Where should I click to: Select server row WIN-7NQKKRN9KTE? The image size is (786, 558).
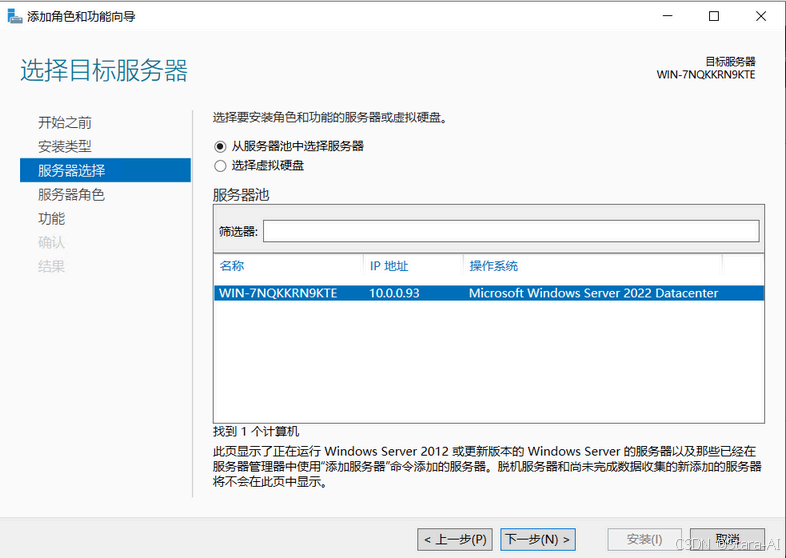tap(489, 293)
